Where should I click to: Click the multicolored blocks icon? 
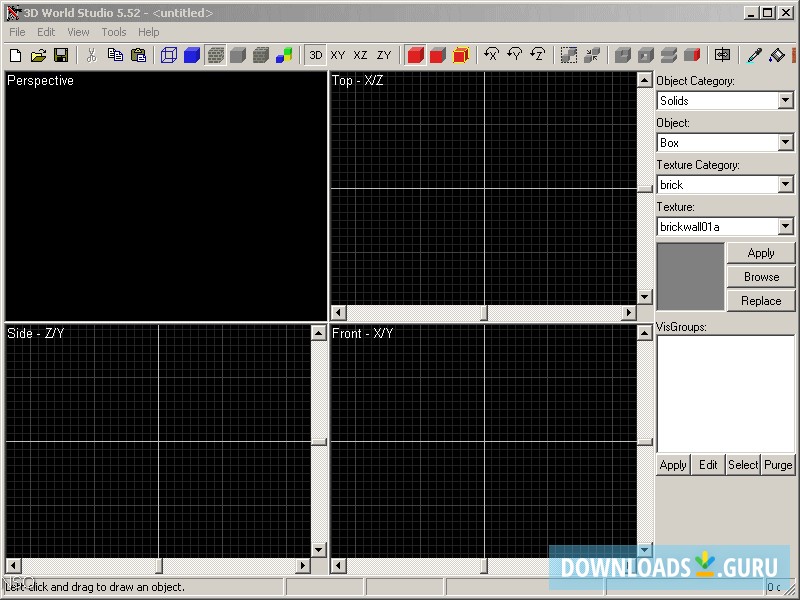[284, 55]
